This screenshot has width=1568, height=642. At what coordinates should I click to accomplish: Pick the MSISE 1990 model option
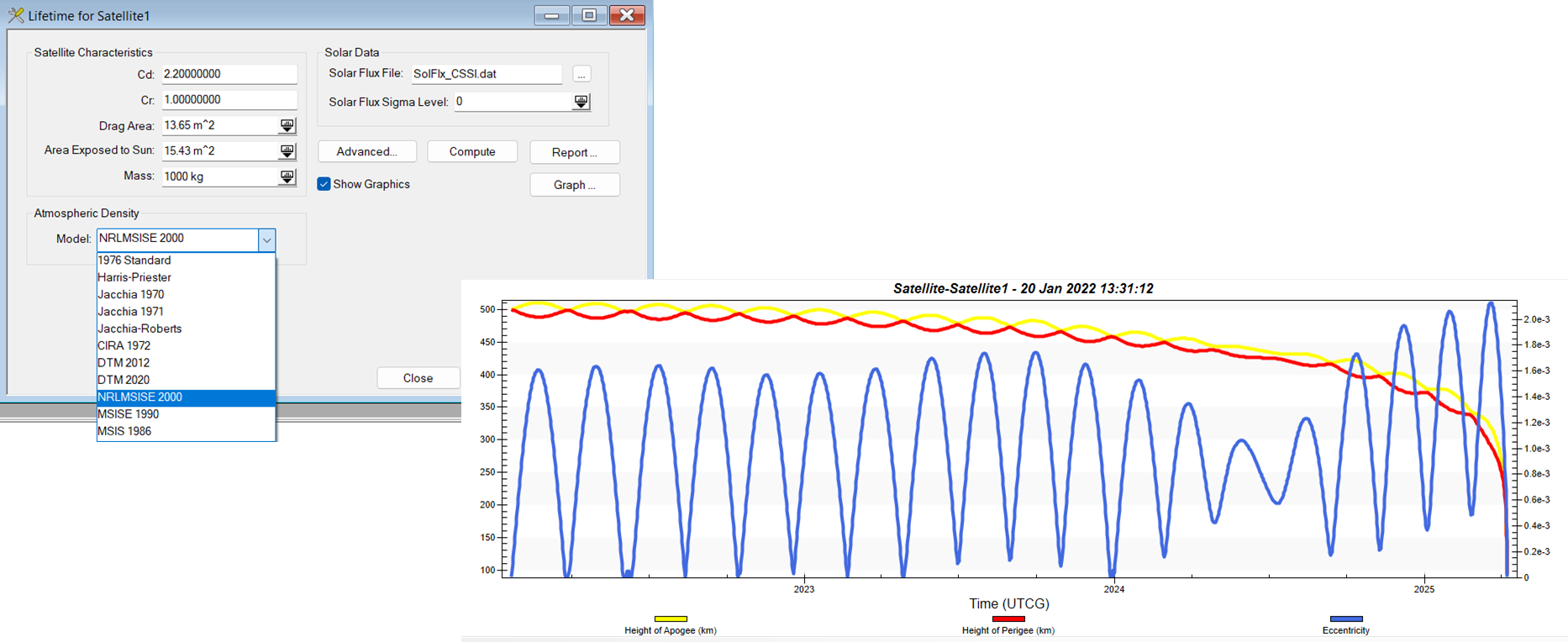tap(128, 414)
